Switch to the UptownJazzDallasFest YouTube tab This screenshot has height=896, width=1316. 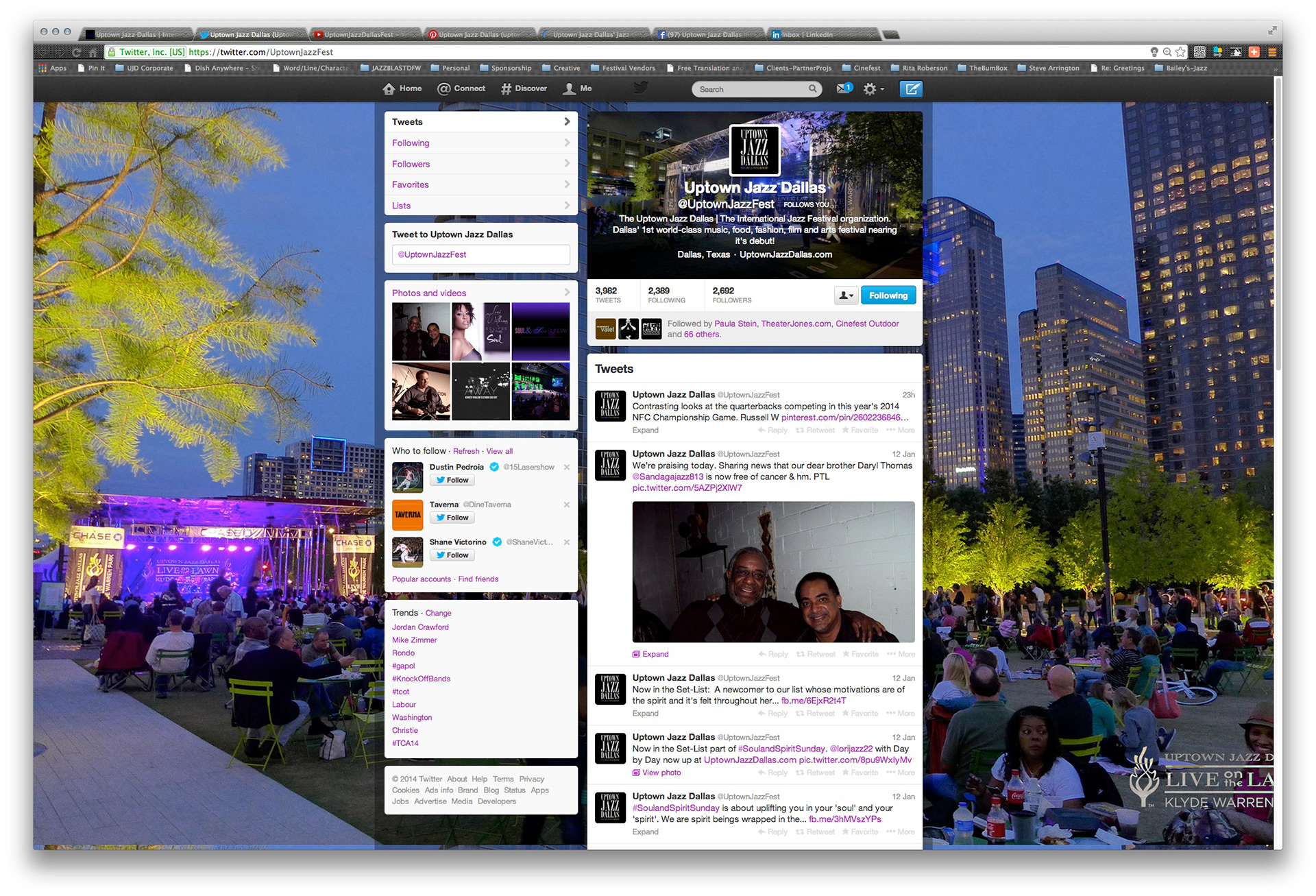point(363,34)
